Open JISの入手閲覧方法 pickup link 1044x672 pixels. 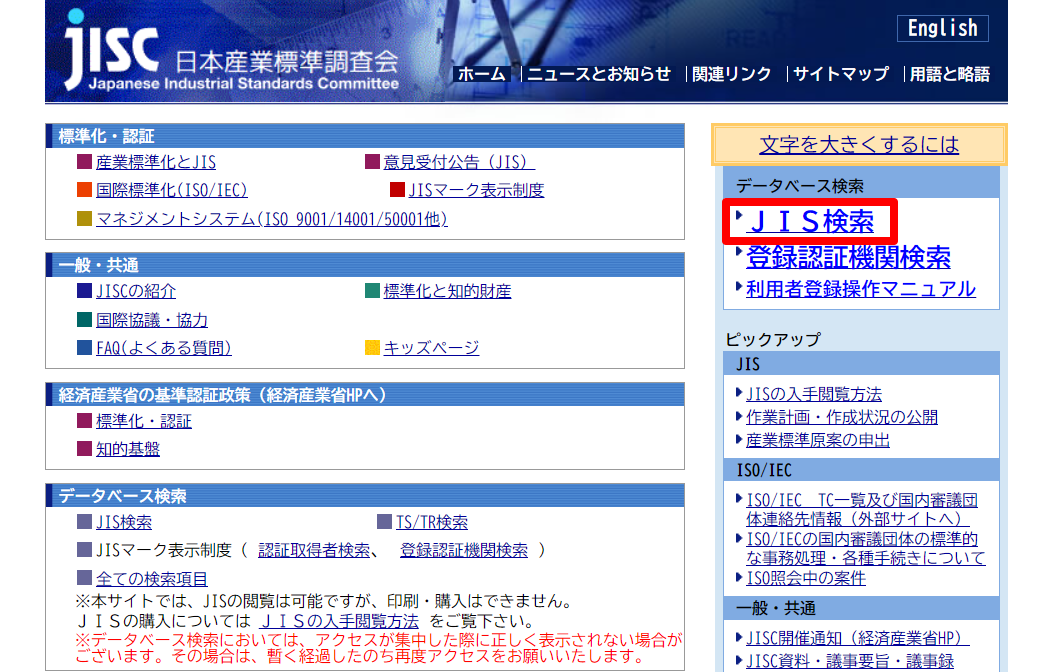click(814, 394)
